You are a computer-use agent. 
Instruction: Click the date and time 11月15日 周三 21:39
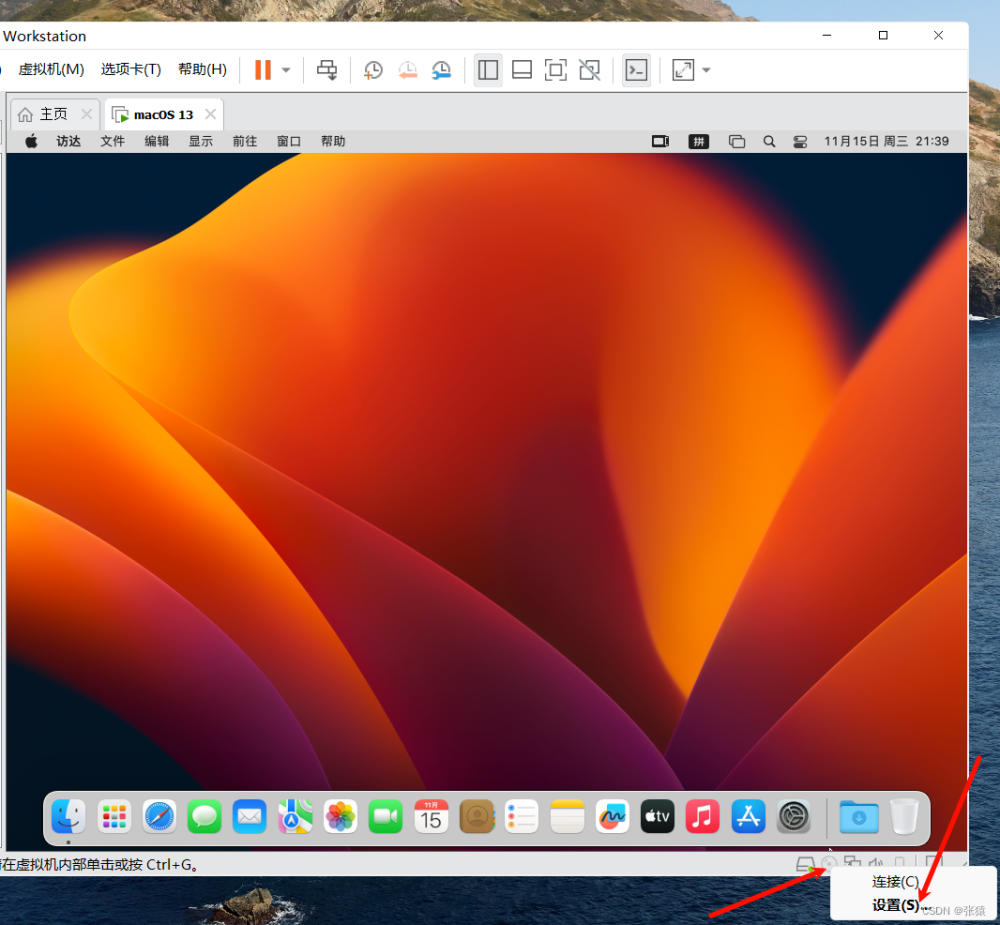click(x=886, y=141)
